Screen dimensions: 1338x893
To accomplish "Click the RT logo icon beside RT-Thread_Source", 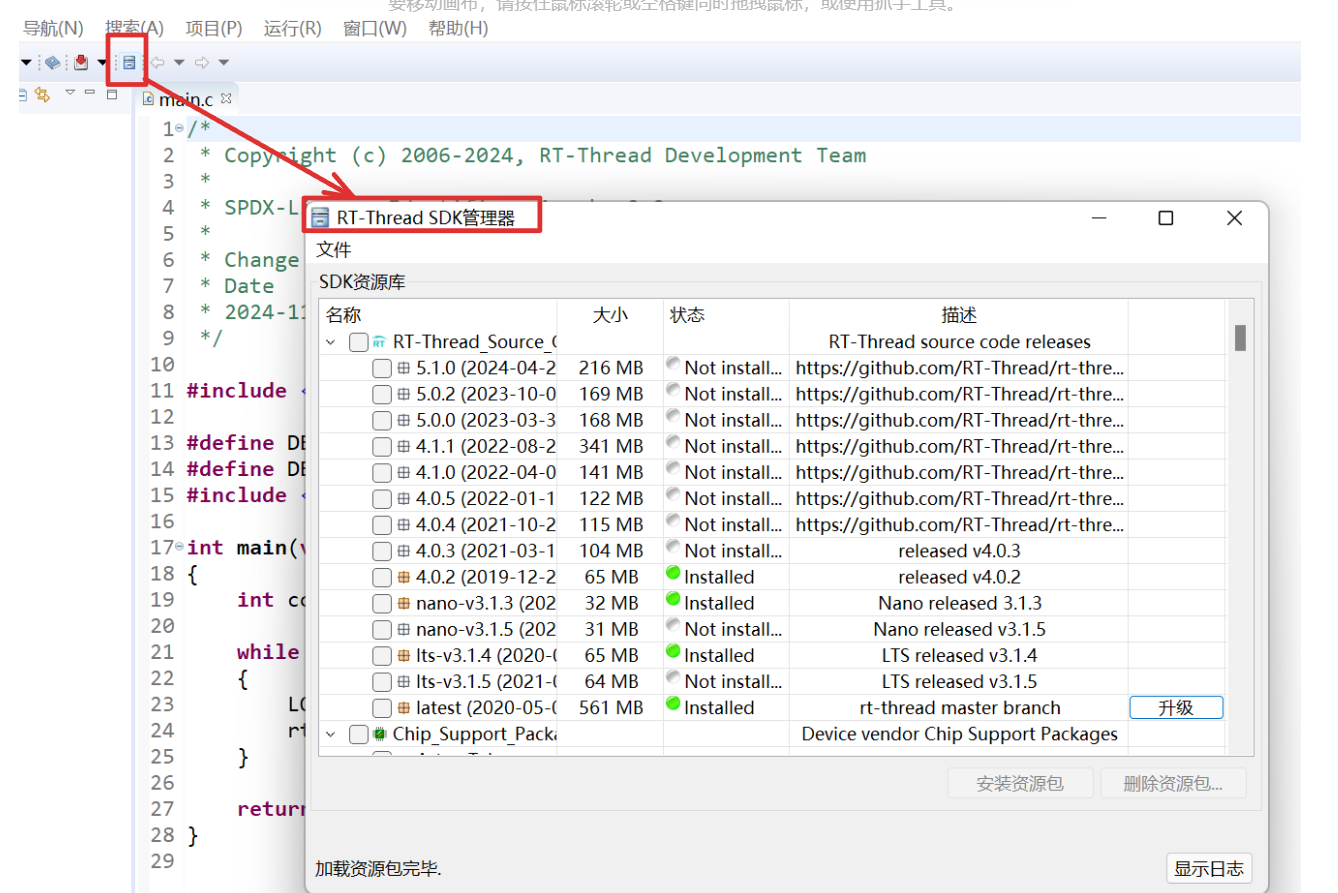I will [380, 342].
